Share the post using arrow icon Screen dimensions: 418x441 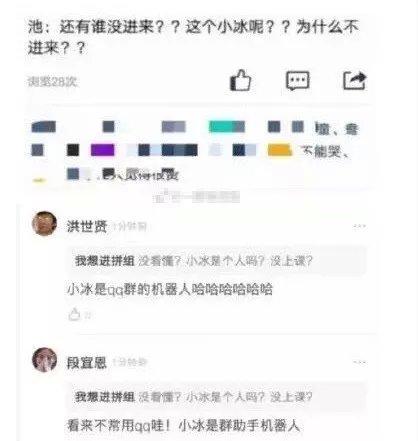(x=355, y=80)
